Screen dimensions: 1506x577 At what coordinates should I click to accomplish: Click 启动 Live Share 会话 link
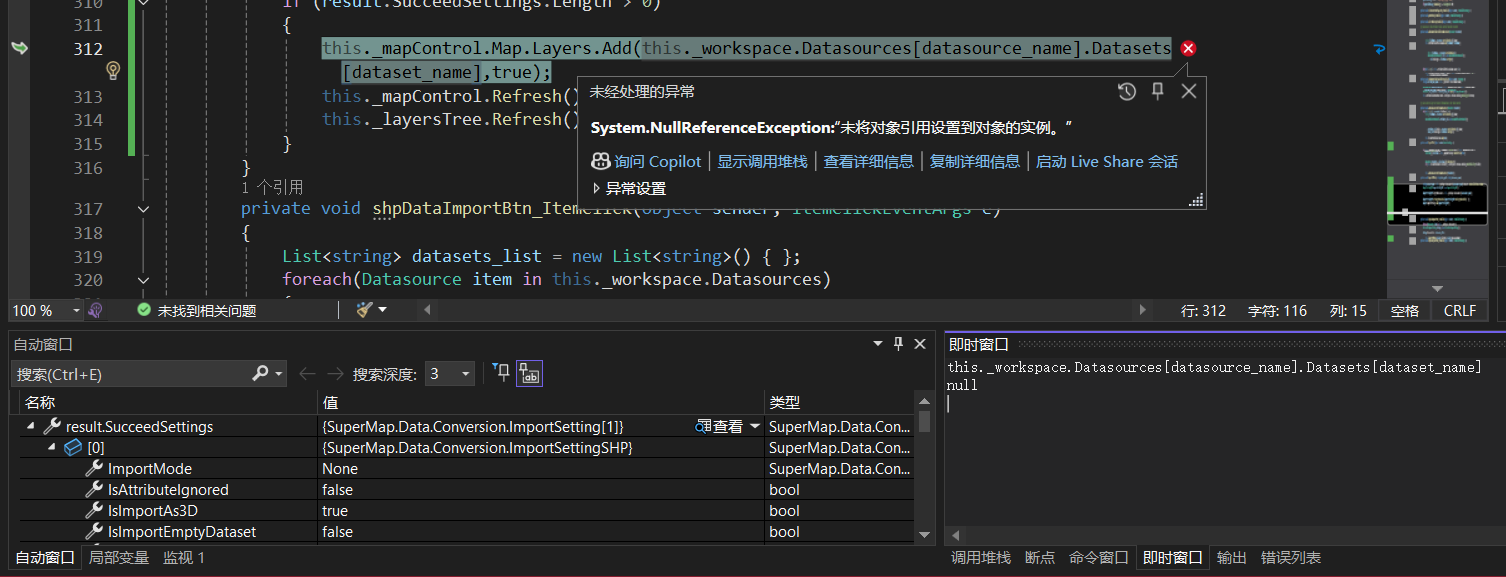[x=1107, y=161]
